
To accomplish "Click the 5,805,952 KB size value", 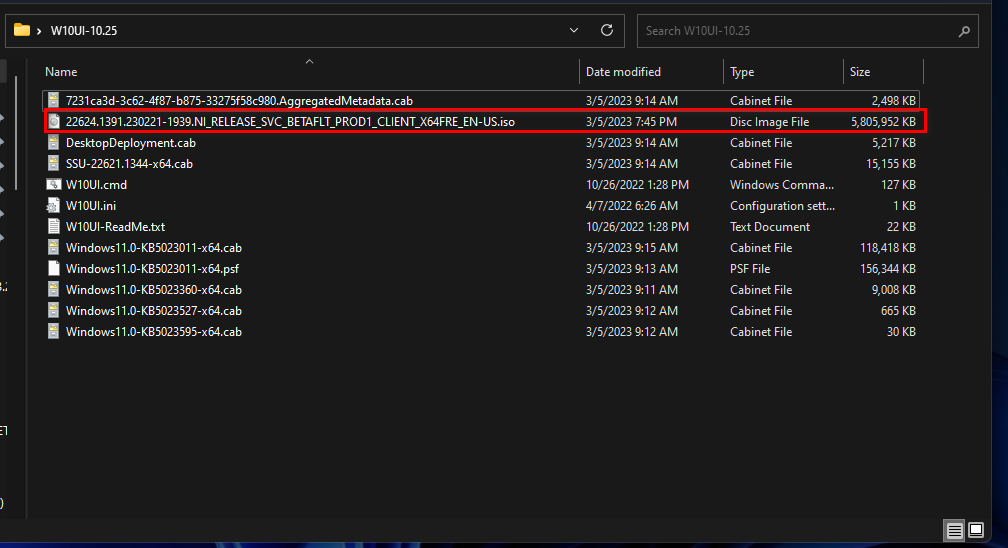I will [x=883, y=122].
